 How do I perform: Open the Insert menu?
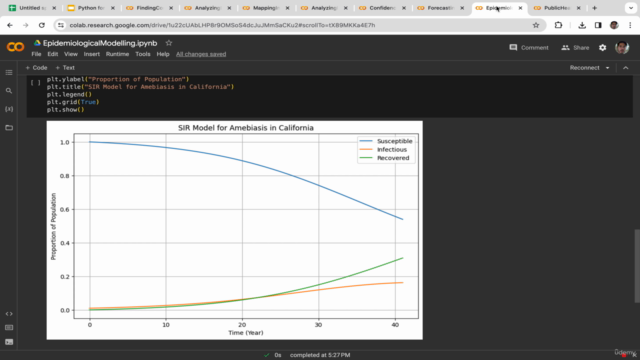[91, 54]
